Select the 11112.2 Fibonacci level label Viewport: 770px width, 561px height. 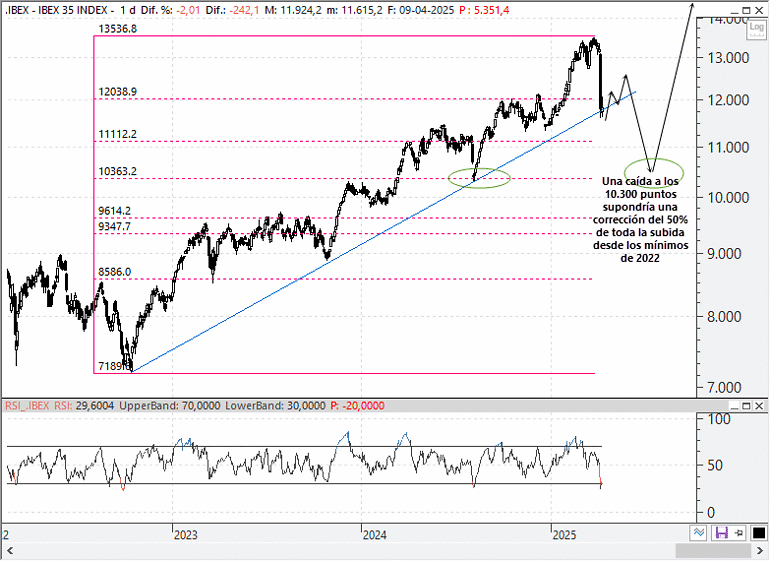coord(118,135)
